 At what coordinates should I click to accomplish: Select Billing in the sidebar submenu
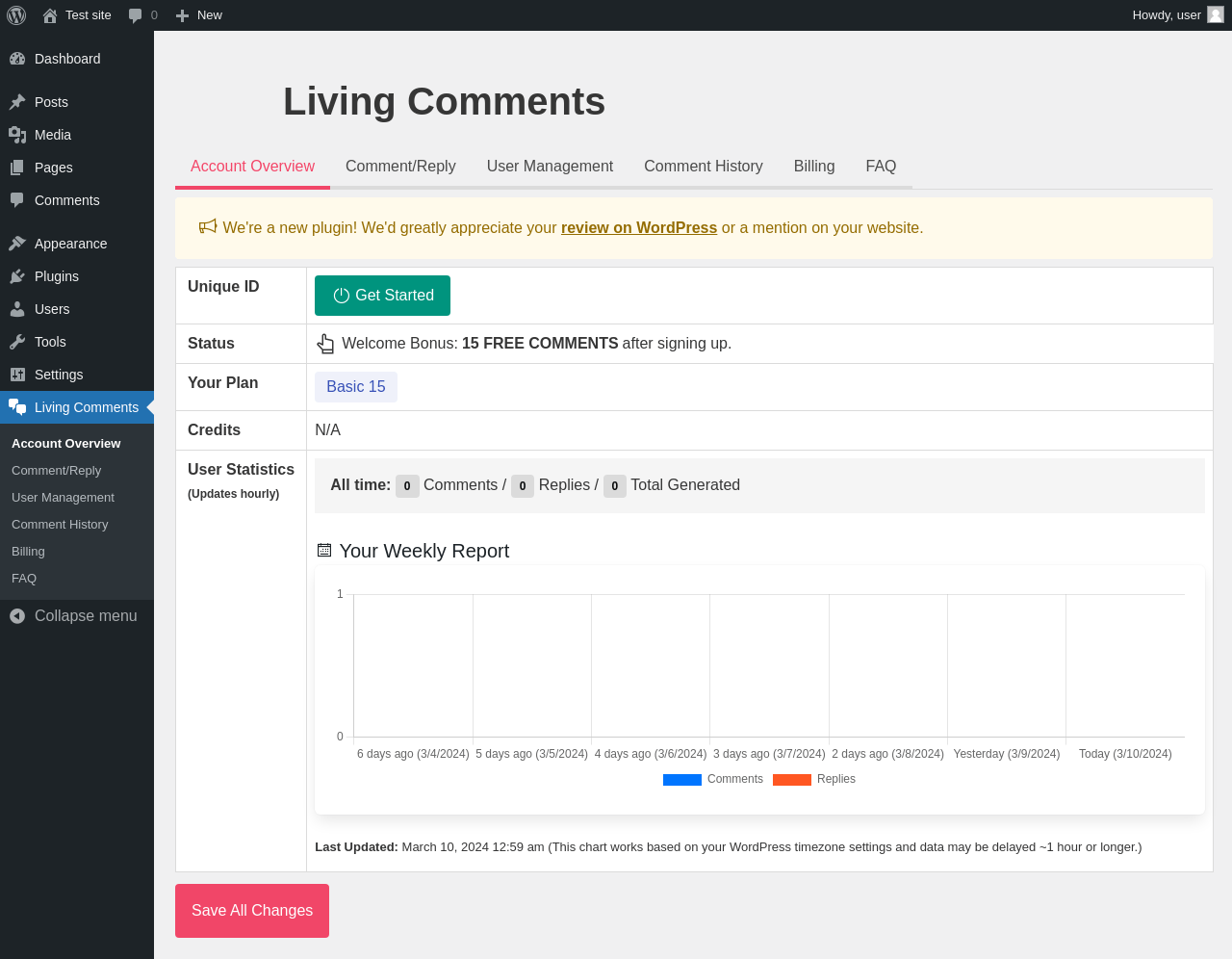click(x=77, y=552)
